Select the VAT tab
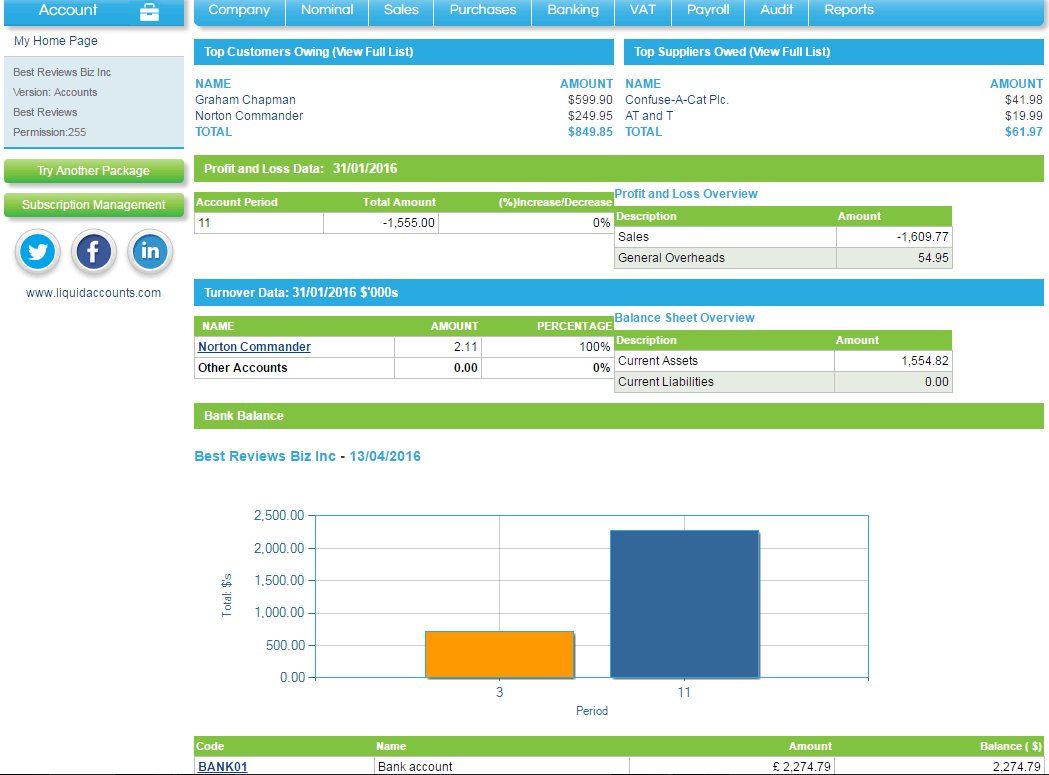Viewport: 1049px width, 775px height. pos(642,10)
